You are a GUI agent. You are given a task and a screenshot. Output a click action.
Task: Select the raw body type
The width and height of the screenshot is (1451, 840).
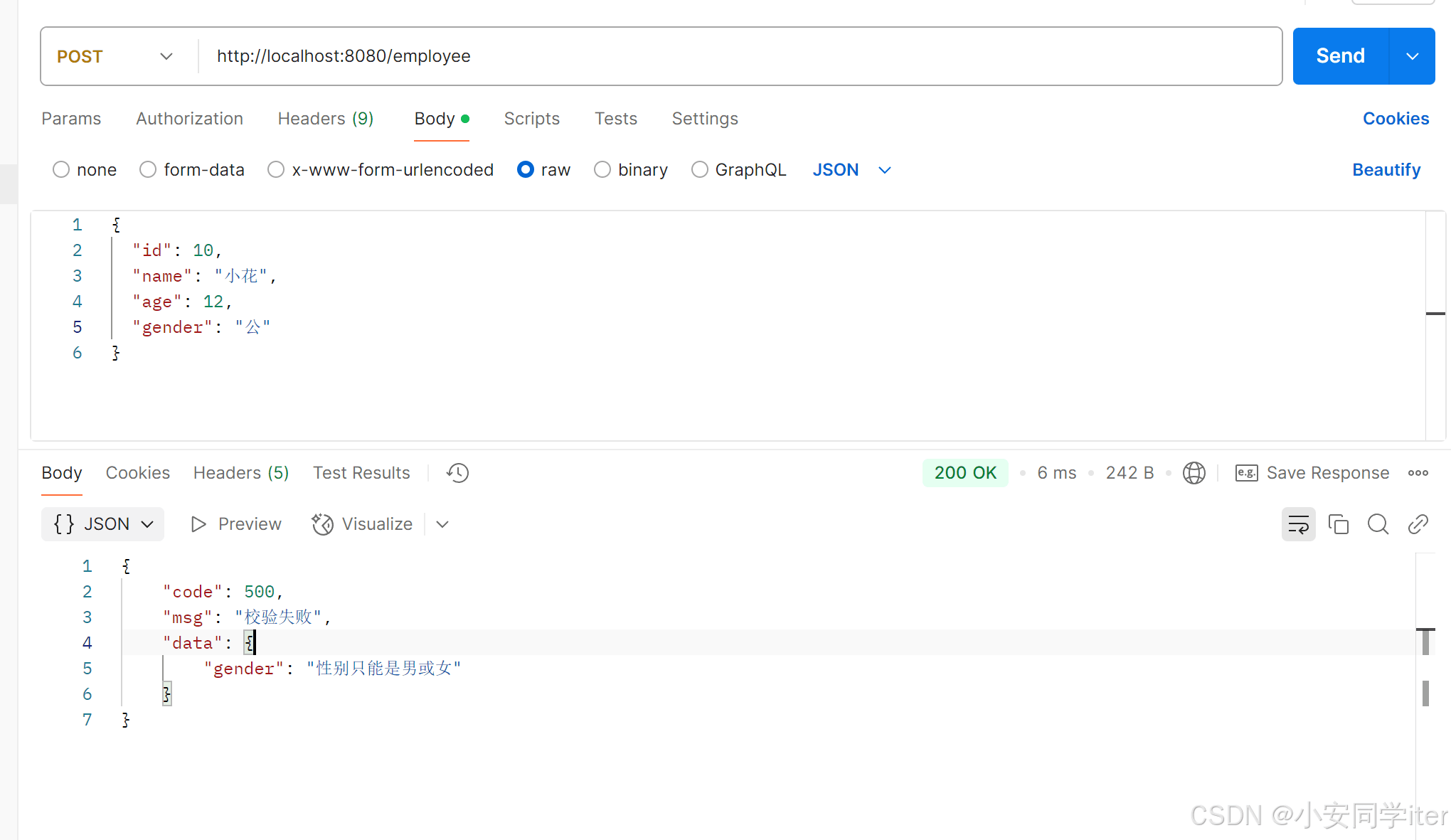pos(544,170)
